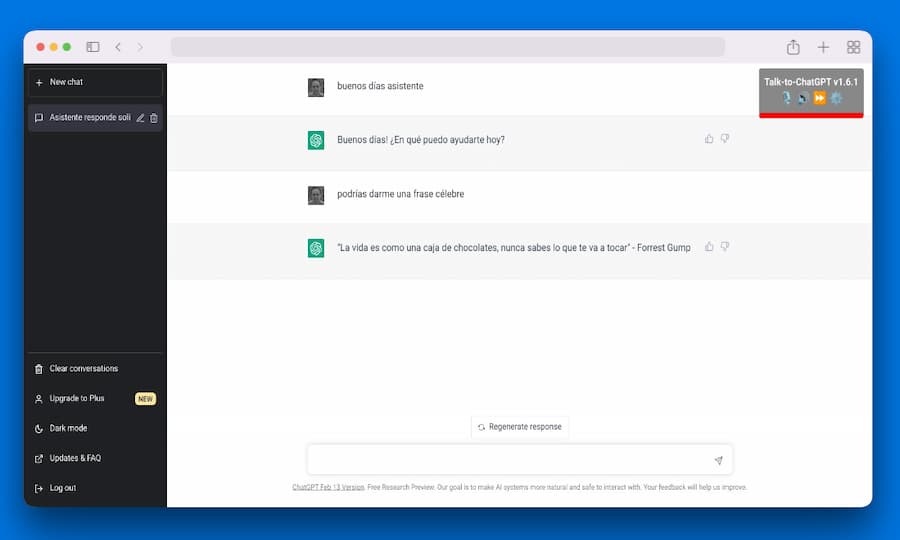Viewport: 900px width, 540px height.
Task: Click the Forrest Gump quote text
Action: point(514,248)
